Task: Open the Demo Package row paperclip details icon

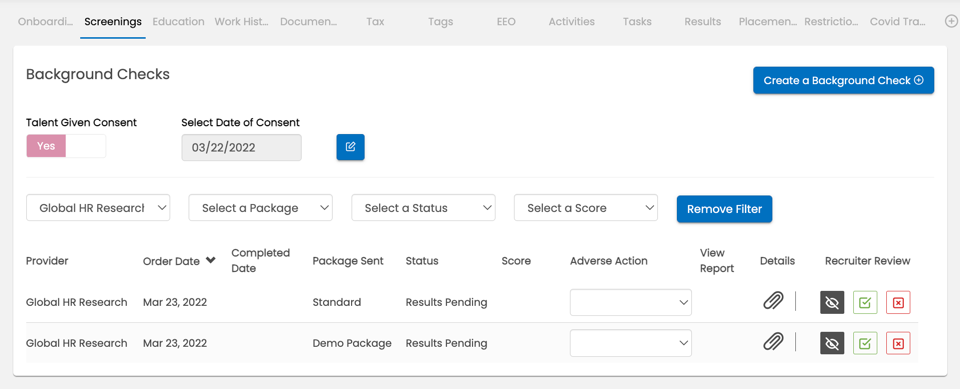Action: click(x=773, y=342)
